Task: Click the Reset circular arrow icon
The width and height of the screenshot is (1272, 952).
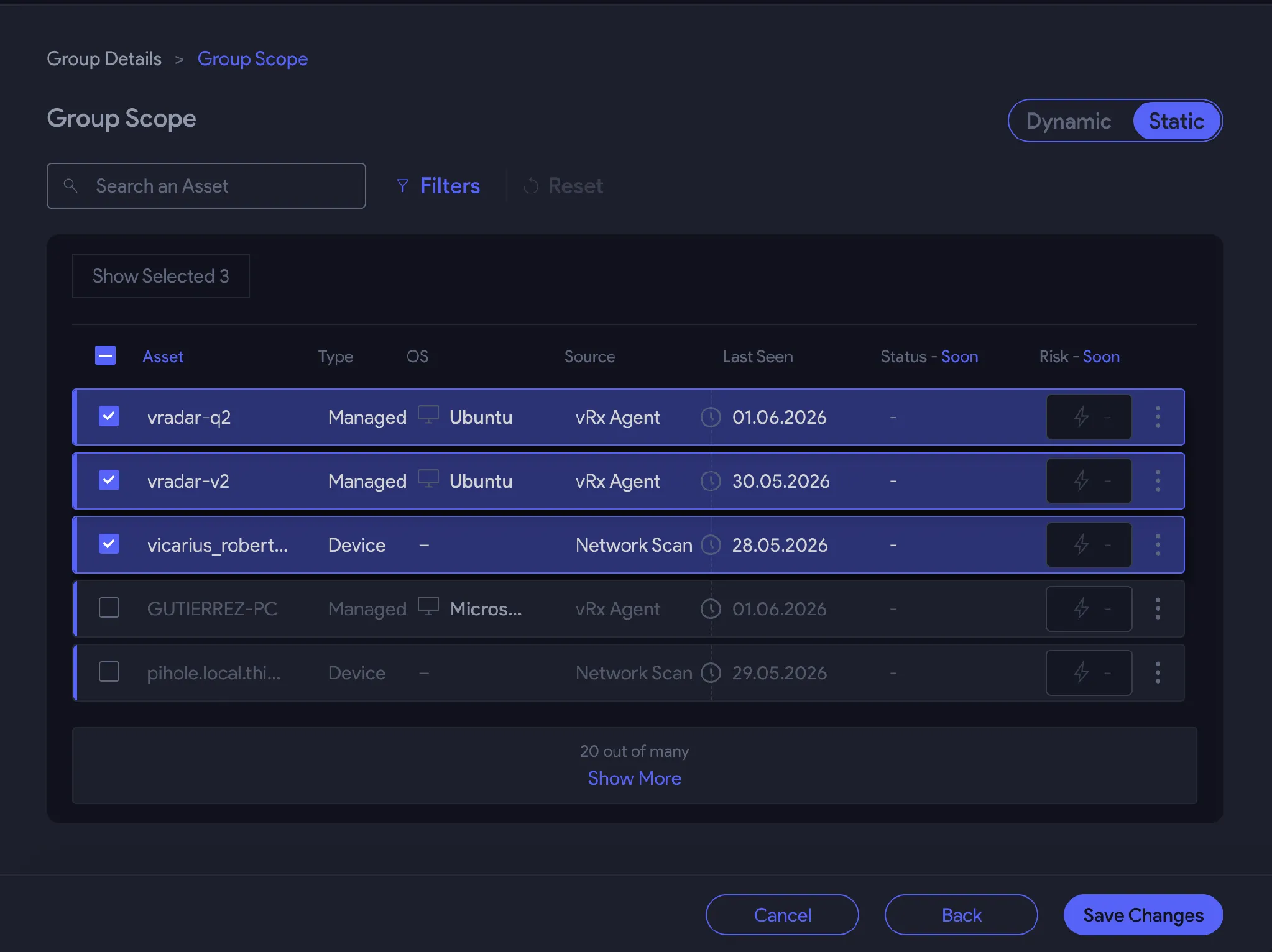Action: [x=531, y=186]
